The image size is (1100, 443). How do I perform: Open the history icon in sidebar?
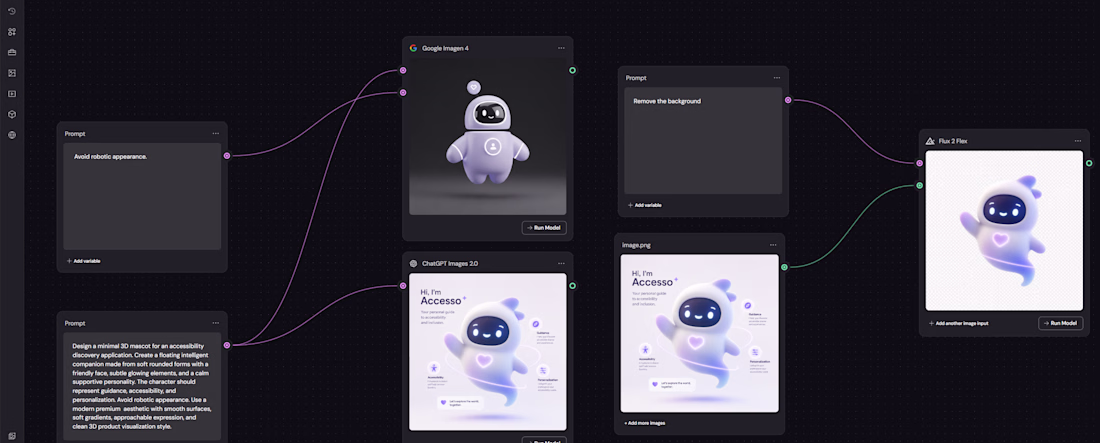(x=12, y=11)
